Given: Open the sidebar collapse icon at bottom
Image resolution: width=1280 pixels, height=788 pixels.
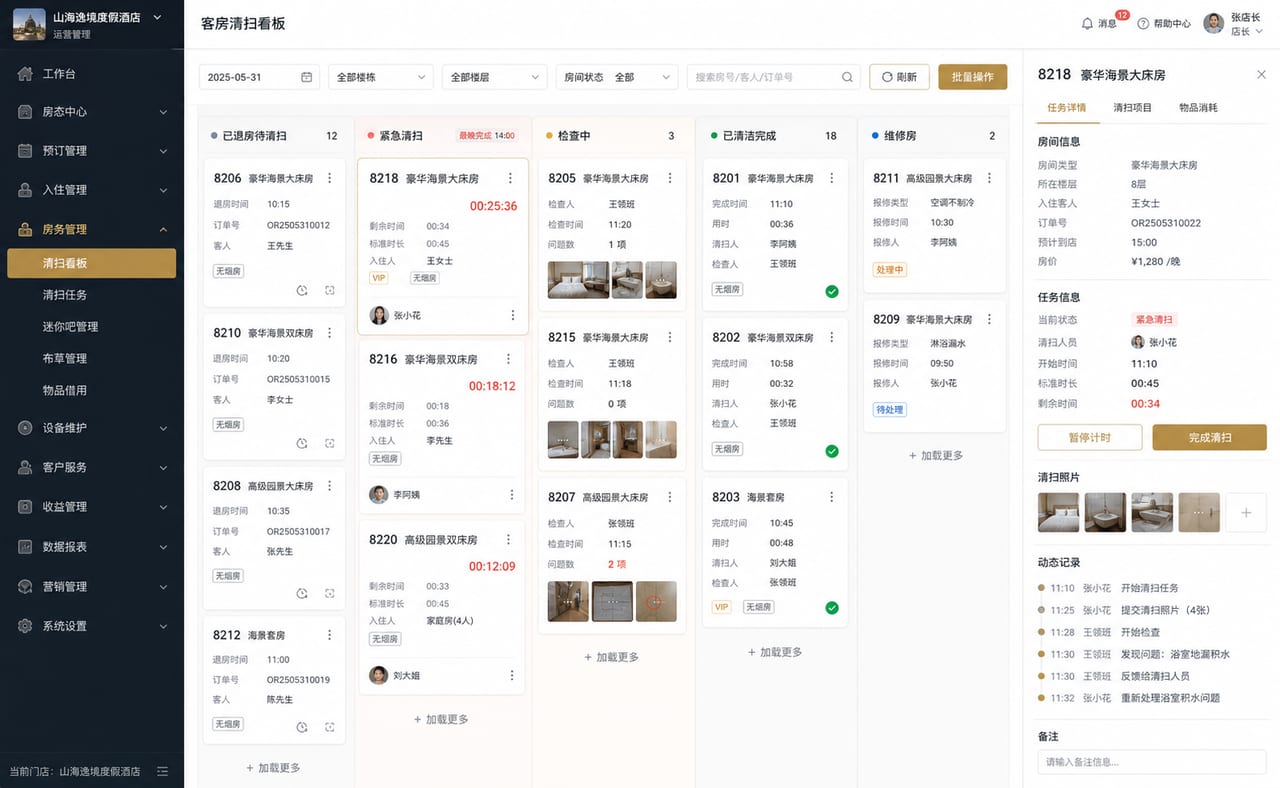Looking at the screenshot, I should [163, 771].
